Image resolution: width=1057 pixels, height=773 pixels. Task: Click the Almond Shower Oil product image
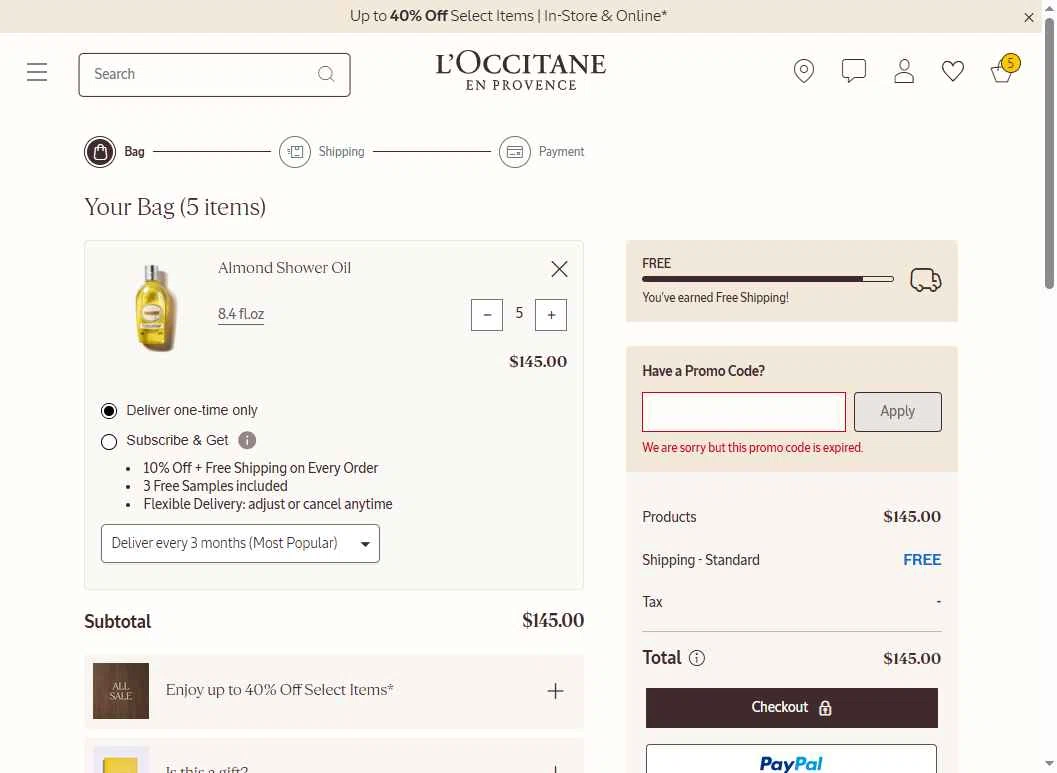pyautogui.click(x=155, y=308)
